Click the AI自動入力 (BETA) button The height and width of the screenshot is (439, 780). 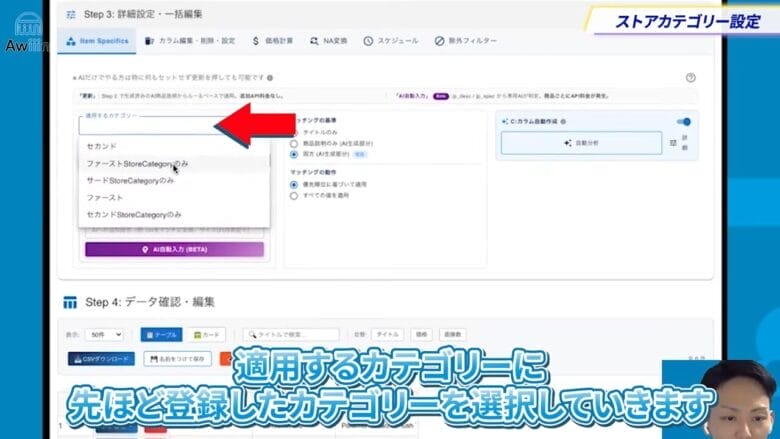pos(174,250)
